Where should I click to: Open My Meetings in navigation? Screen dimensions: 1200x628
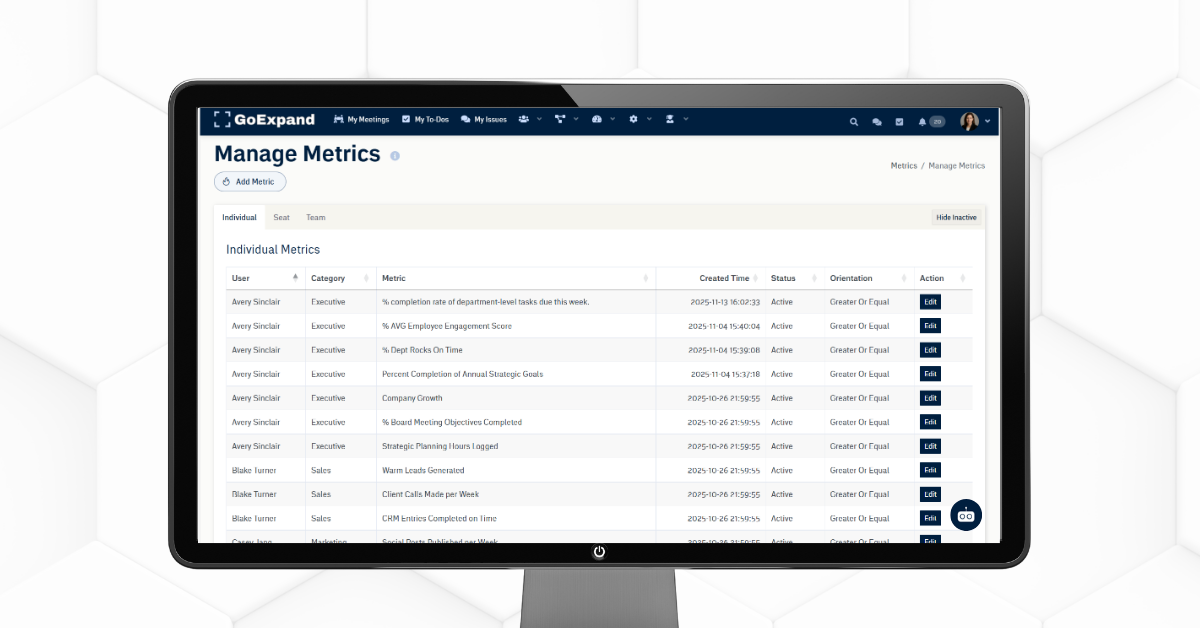click(x=361, y=120)
